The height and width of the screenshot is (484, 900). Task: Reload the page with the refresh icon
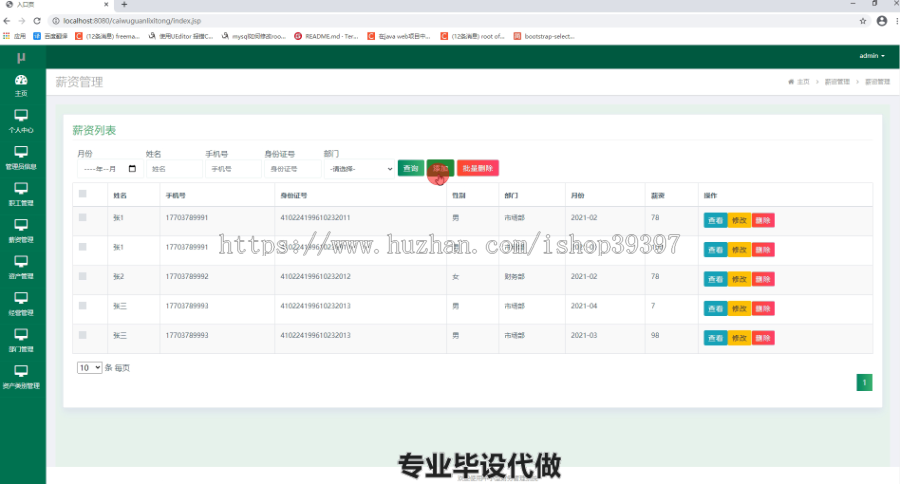coord(37,21)
